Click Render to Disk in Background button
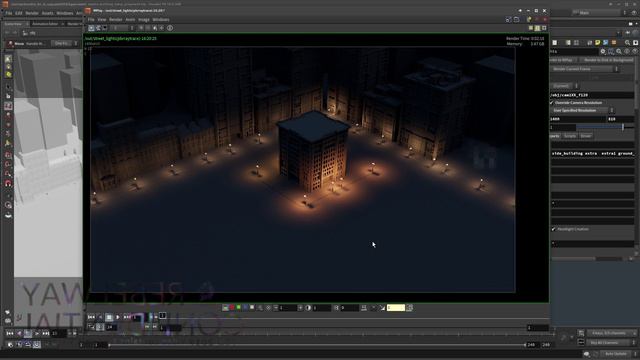Image resolution: width=640 pixels, height=360 pixels. pos(608,60)
